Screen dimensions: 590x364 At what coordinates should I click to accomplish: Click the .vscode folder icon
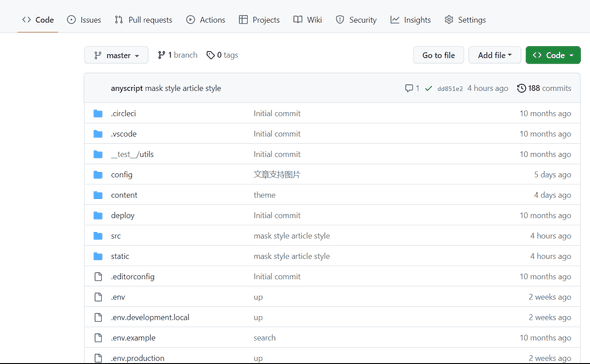point(98,134)
